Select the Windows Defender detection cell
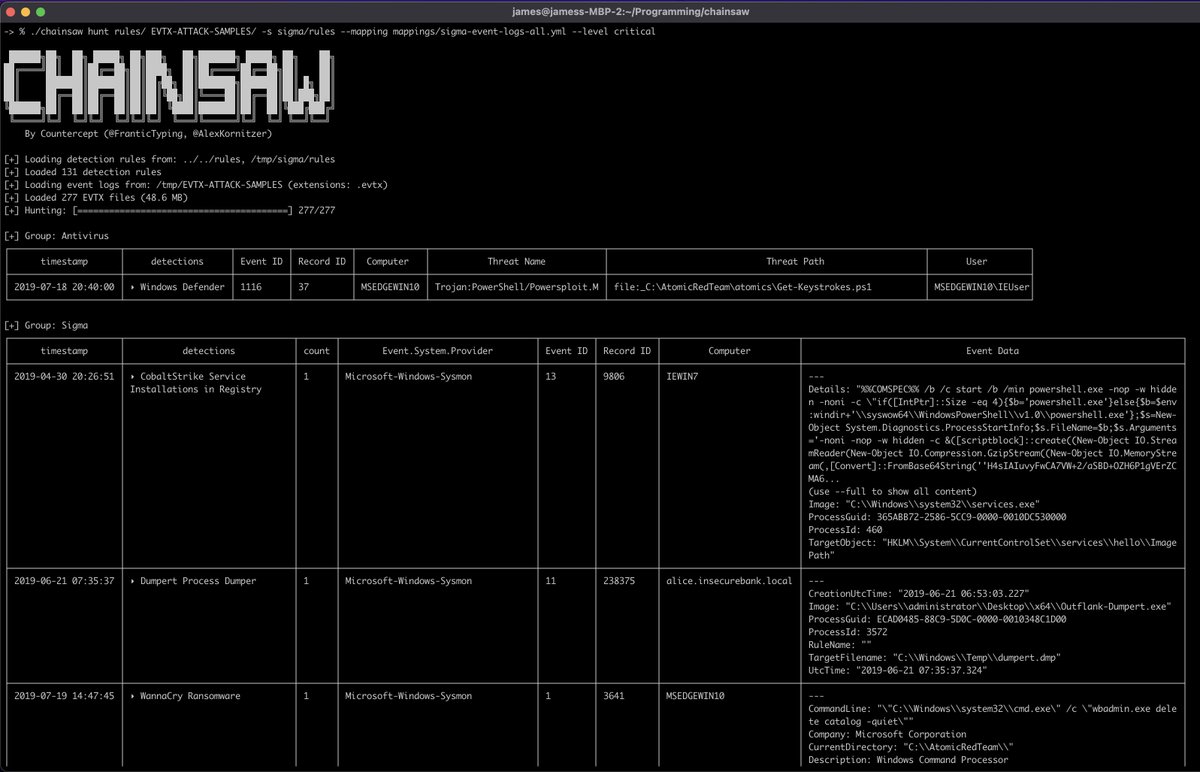This screenshot has height=772, width=1200. click(177, 287)
